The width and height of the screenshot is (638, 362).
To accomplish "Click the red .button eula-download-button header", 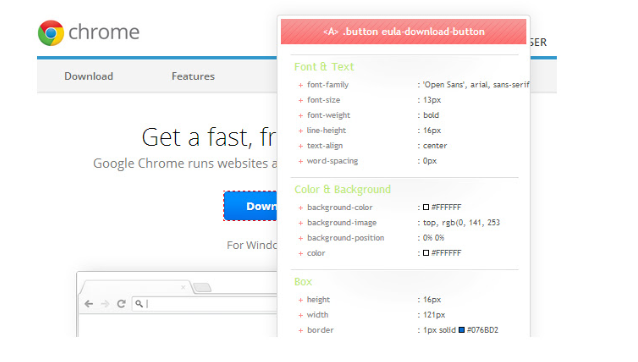I will [403, 32].
